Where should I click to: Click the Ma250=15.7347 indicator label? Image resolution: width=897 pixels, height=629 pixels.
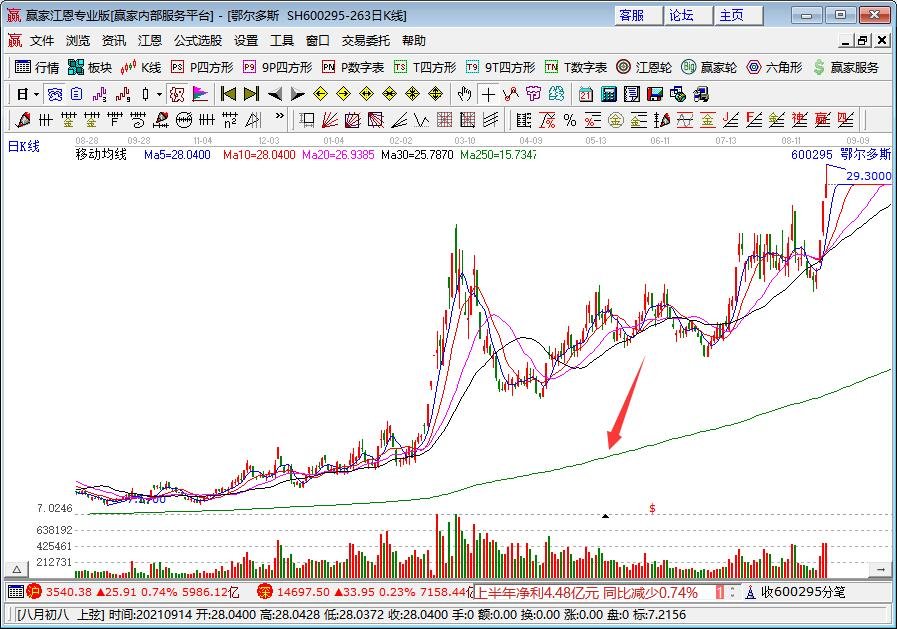[x=498, y=154]
